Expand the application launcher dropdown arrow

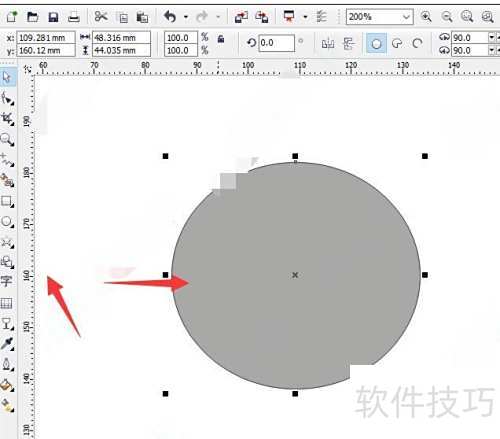point(305,17)
